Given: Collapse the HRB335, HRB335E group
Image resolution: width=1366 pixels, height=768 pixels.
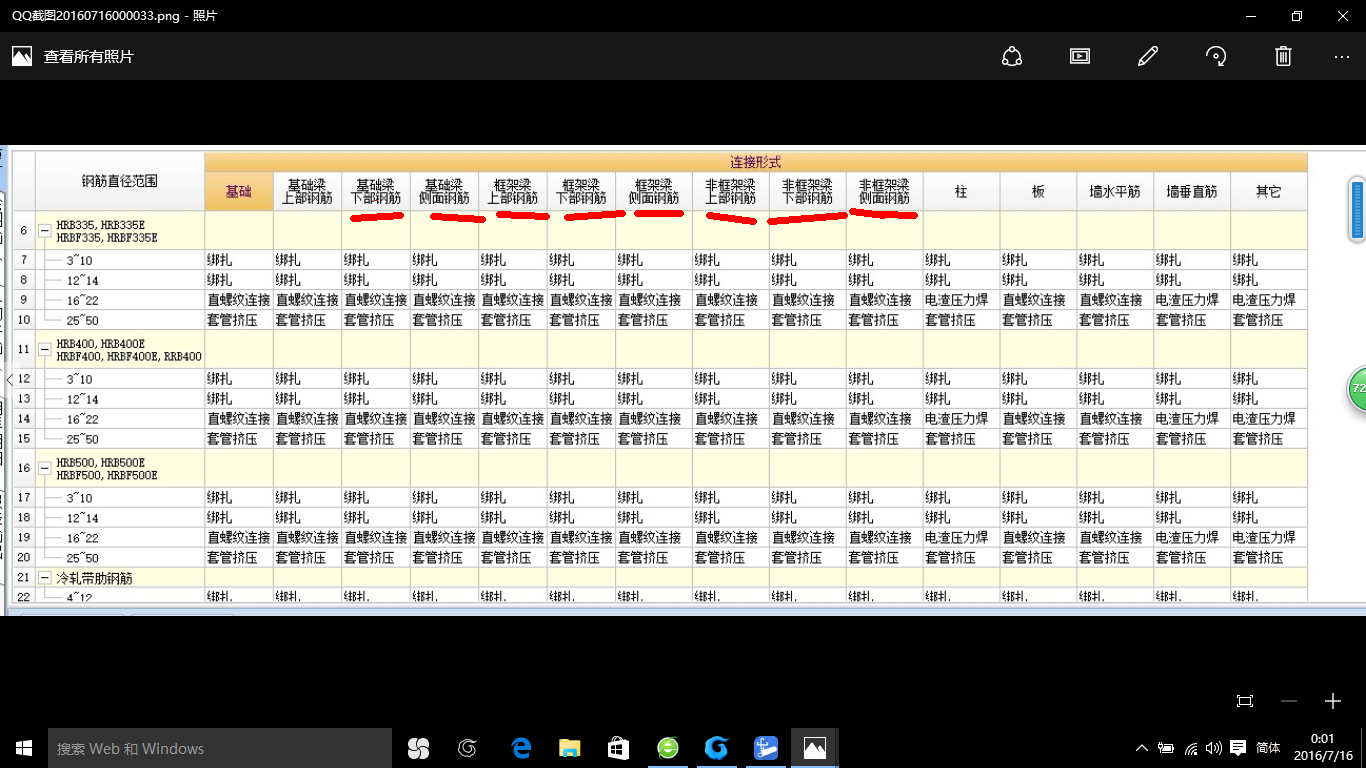Looking at the screenshot, I should point(44,230).
